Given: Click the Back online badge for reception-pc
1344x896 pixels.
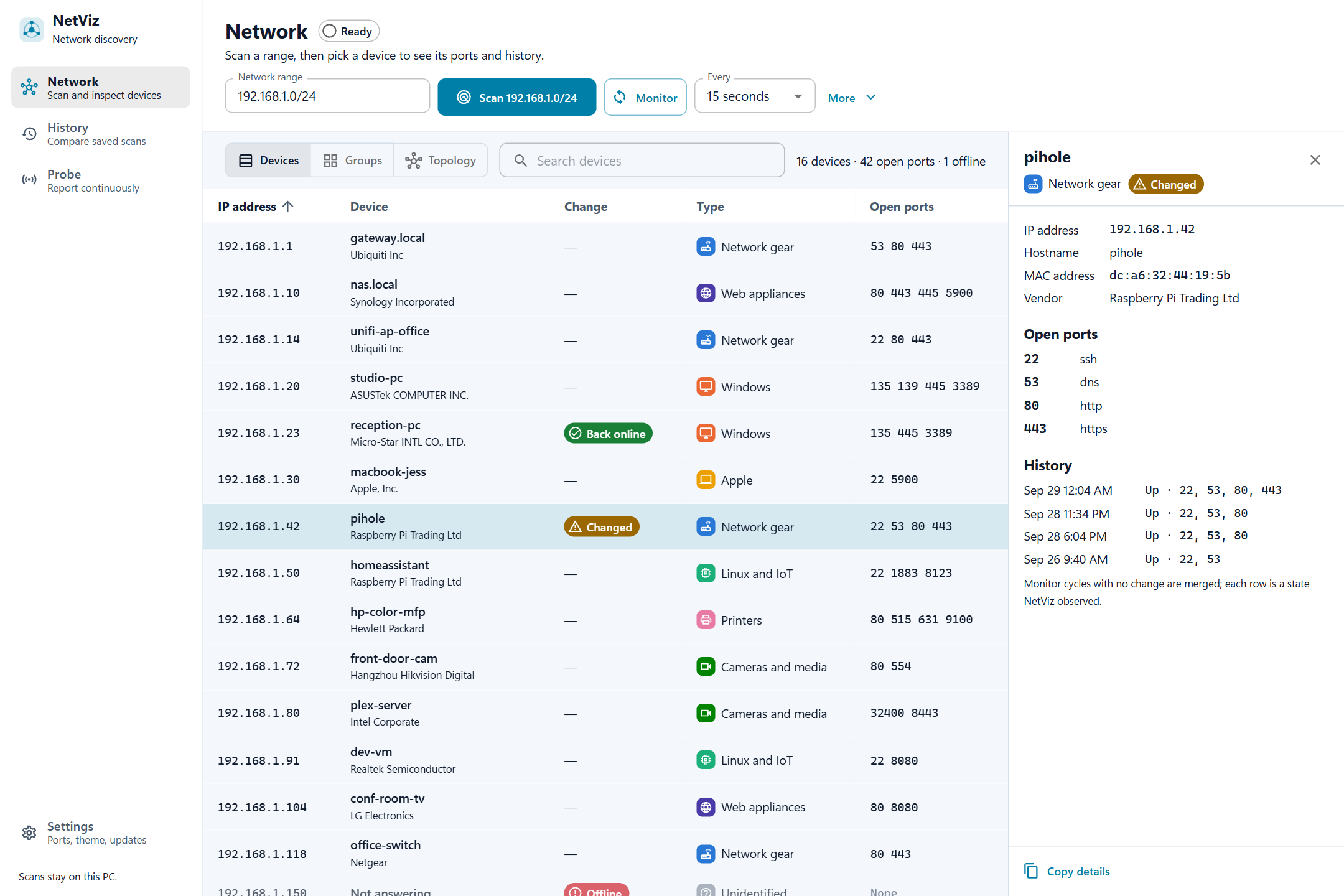Looking at the screenshot, I should pos(608,433).
